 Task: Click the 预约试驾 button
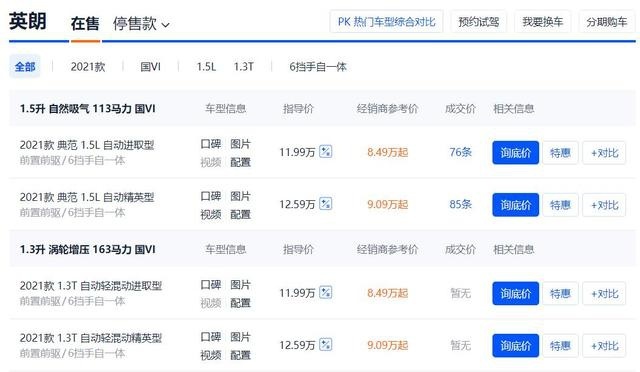[478, 22]
